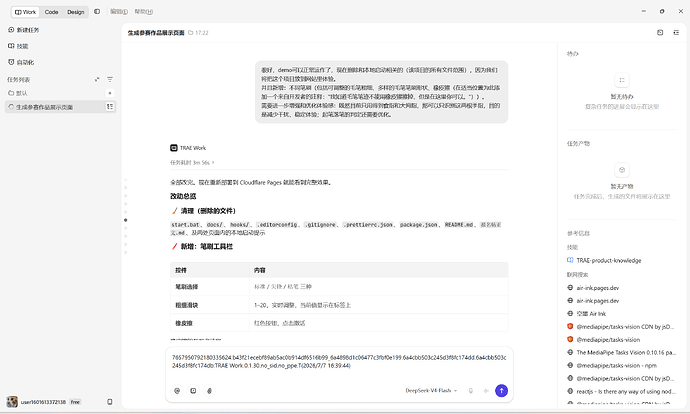The width and height of the screenshot is (690, 414).
Task: Click the sparkle prompt optimize icon
Action: [x=486, y=390]
